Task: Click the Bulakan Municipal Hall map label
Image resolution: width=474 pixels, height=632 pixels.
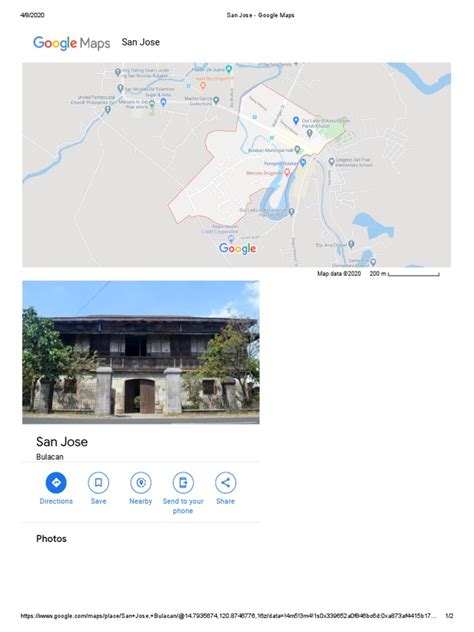Action: tap(270, 150)
